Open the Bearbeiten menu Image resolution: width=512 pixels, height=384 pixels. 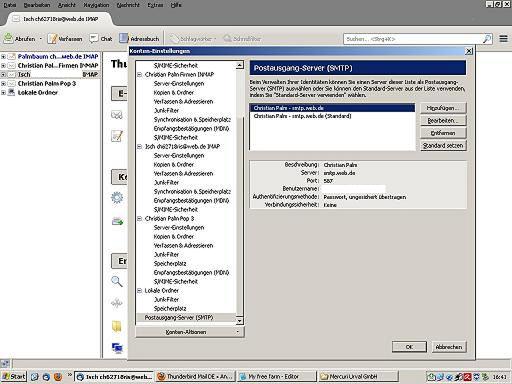pos(37,5)
